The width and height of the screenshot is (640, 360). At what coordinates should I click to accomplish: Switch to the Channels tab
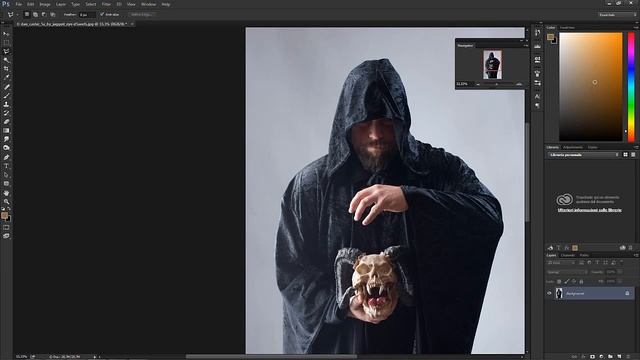[567, 255]
